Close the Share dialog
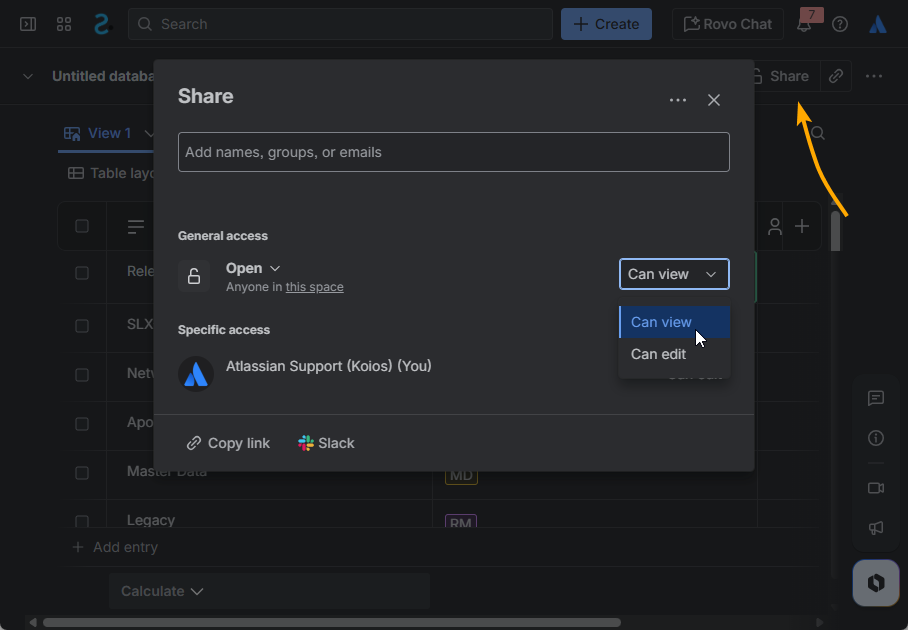Image resolution: width=908 pixels, height=630 pixels. (713, 100)
